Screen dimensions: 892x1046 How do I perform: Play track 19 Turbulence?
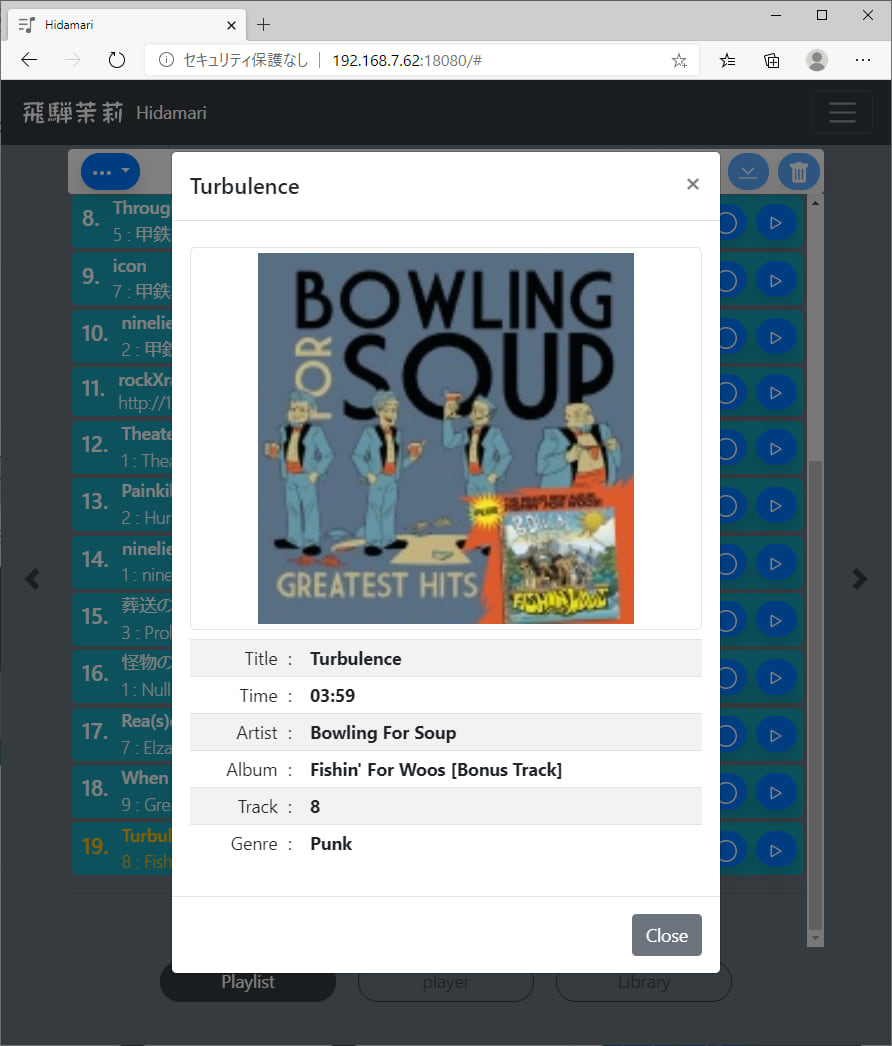pyautogui.click(x=776, y=851)
